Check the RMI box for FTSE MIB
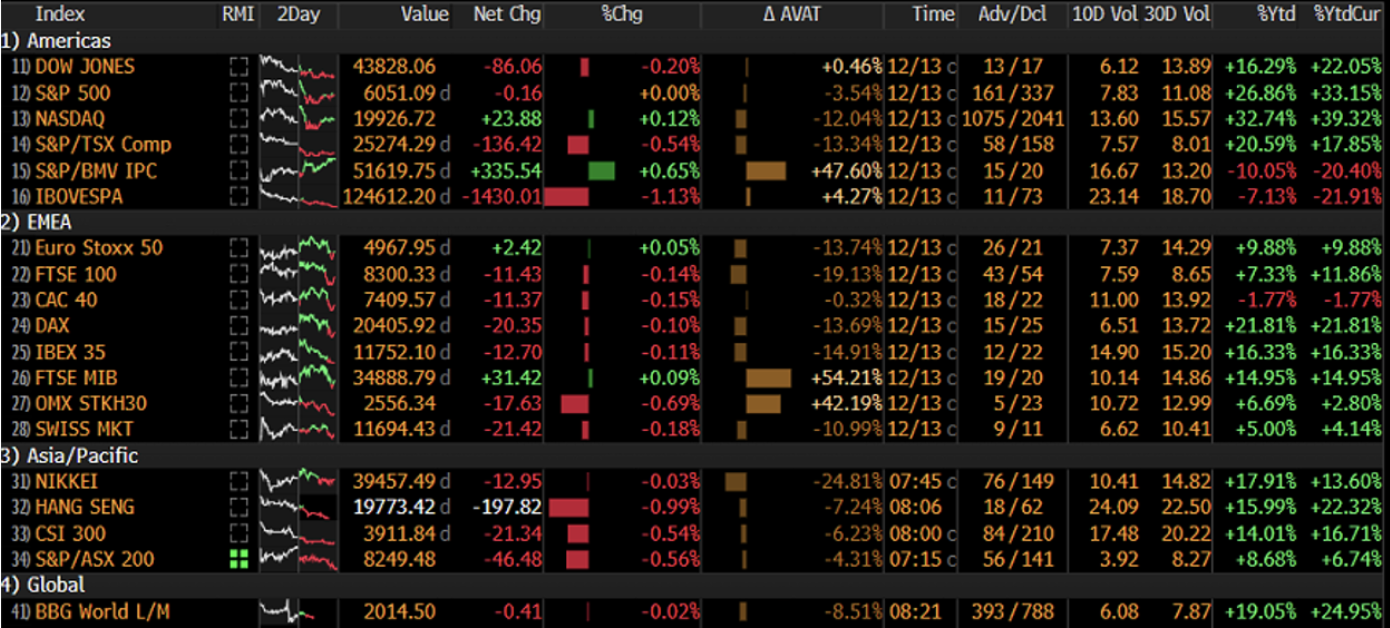This screenshot has height=628, width=1390. 237,377
